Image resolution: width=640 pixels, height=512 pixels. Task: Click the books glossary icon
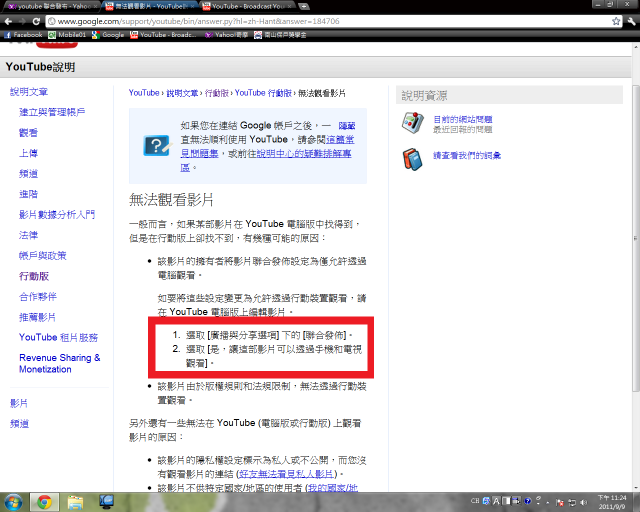point(413,159)
